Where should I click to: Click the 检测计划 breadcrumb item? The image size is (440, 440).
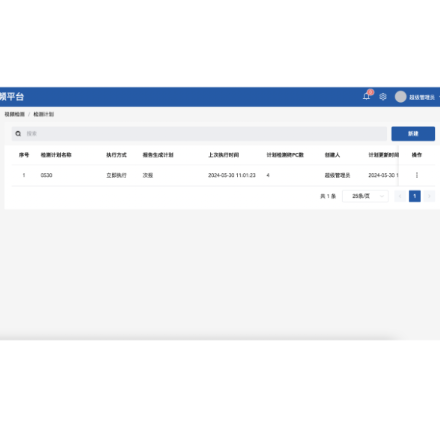44,114
